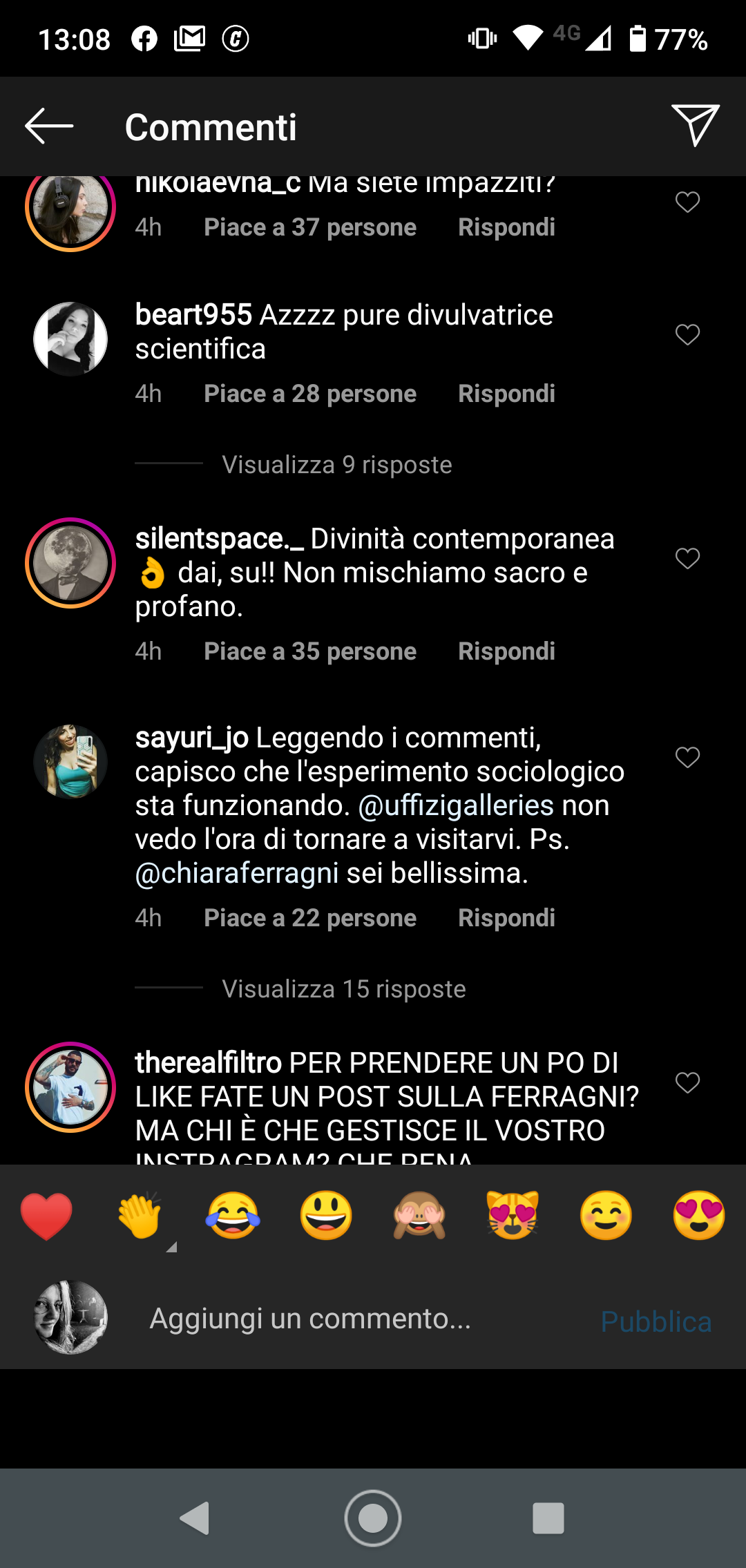
Task: Insert the see-no-evil monkey emoji
Action: [x=419, y=1216]
